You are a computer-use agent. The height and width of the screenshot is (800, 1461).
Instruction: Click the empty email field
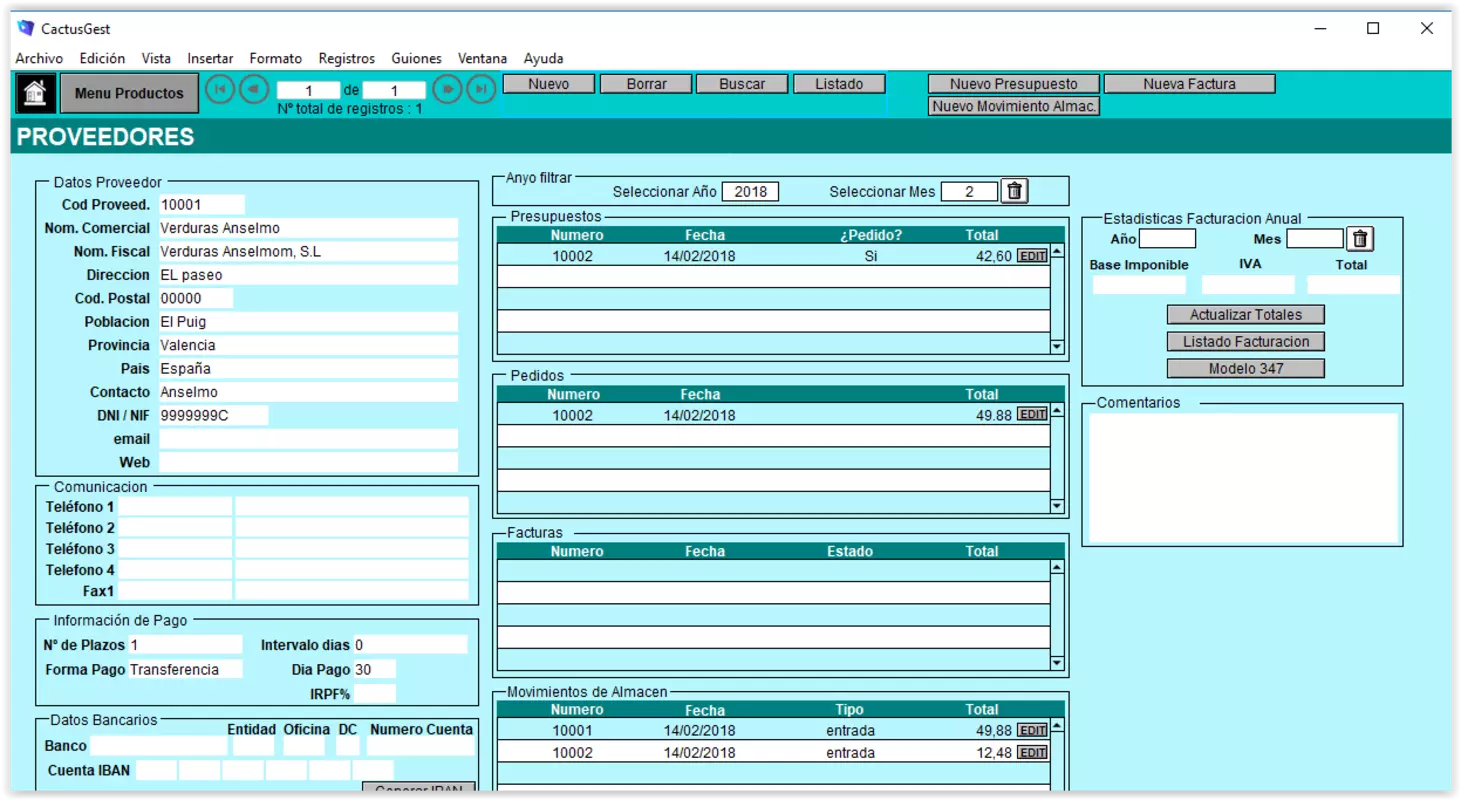coord(308,439)
